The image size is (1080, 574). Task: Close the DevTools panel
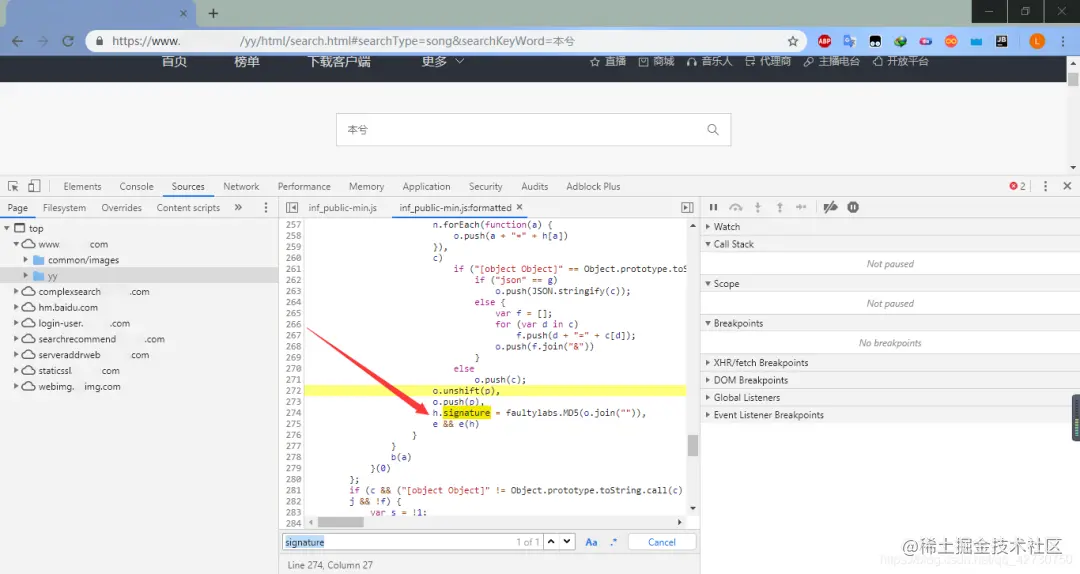point(1067,186)
